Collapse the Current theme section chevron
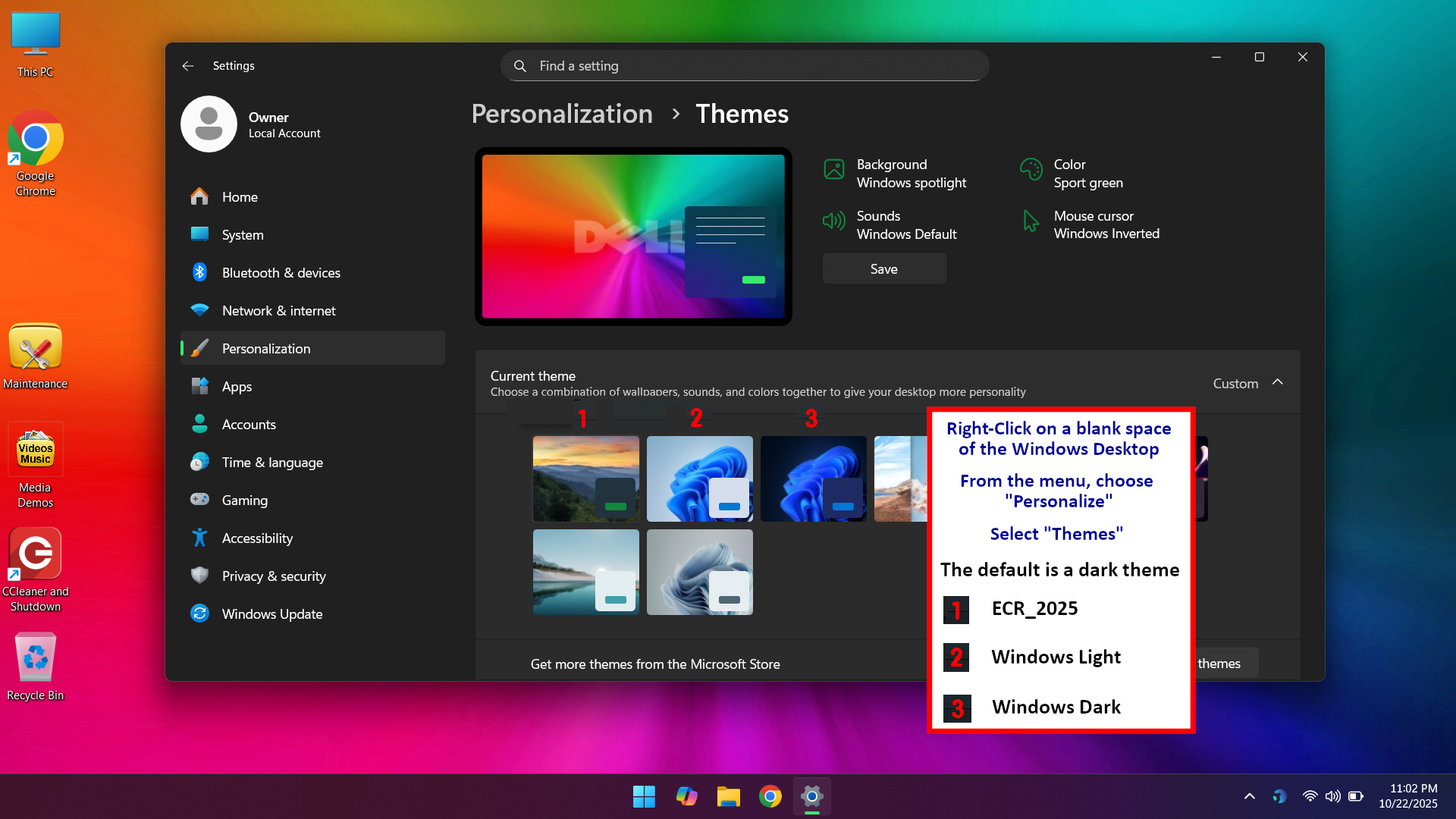The width and height of the screenshot is (1456, 819). pyautogui.click(x=1278, y=382)
